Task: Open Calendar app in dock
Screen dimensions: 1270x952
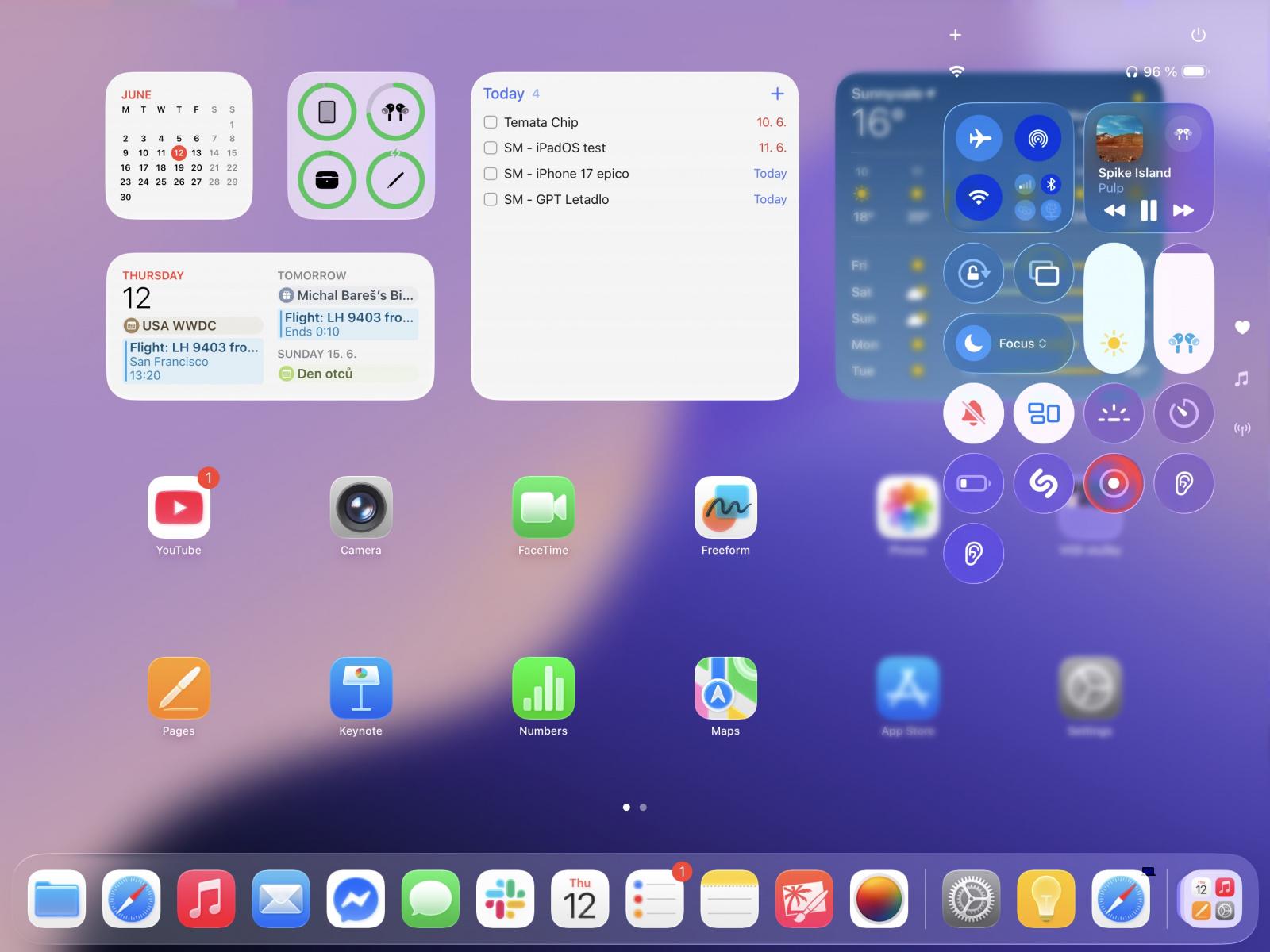Action: click(x=580, y=900)
